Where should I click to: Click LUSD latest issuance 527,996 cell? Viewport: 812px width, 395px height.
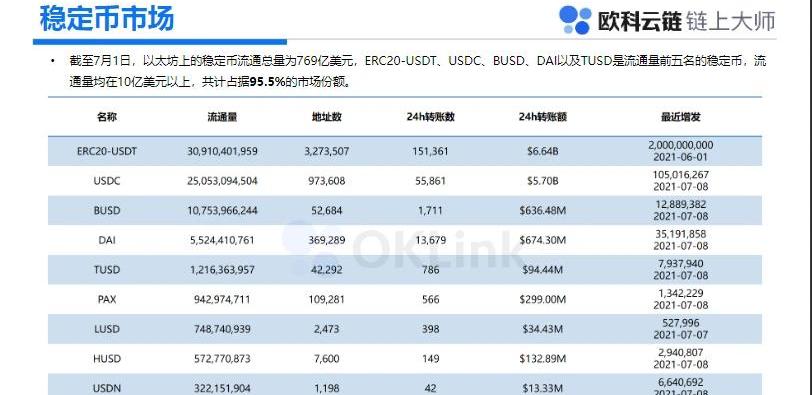coord(680,329)
